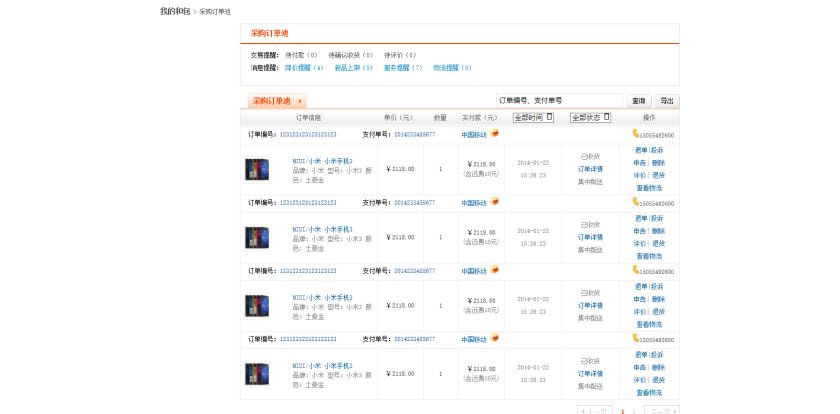
Task: Click the 实付款（元） column header
Action: (479, 118)
